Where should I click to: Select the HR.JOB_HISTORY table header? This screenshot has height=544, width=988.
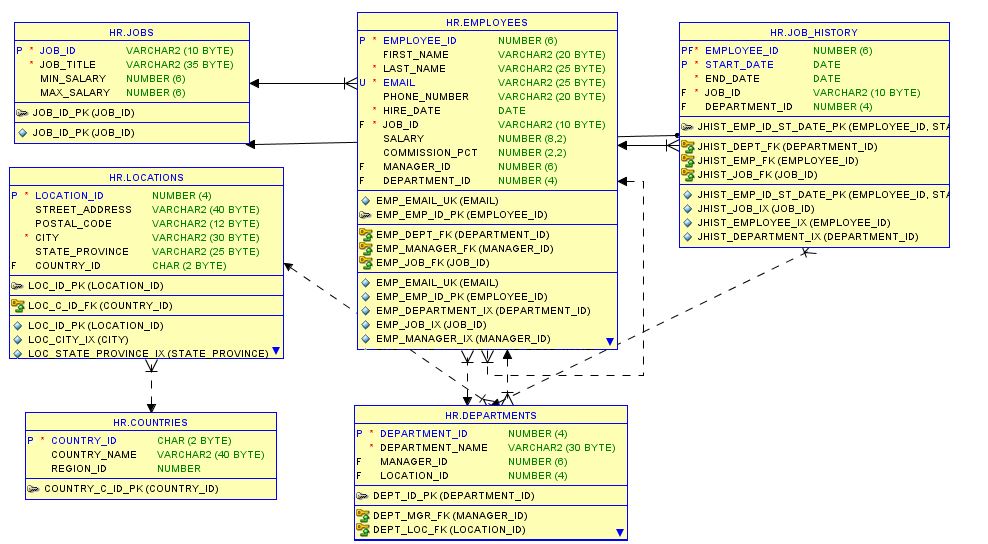(813, 33)
